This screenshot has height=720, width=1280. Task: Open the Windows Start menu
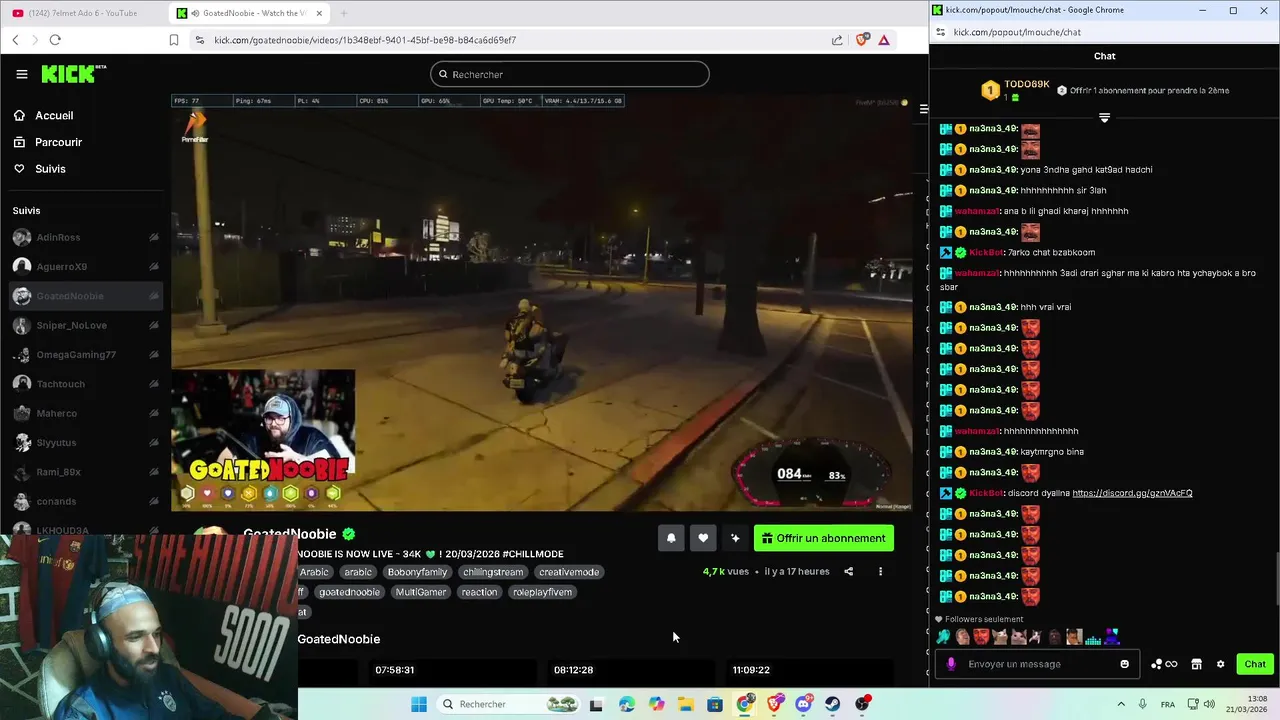tap(419, 704)
